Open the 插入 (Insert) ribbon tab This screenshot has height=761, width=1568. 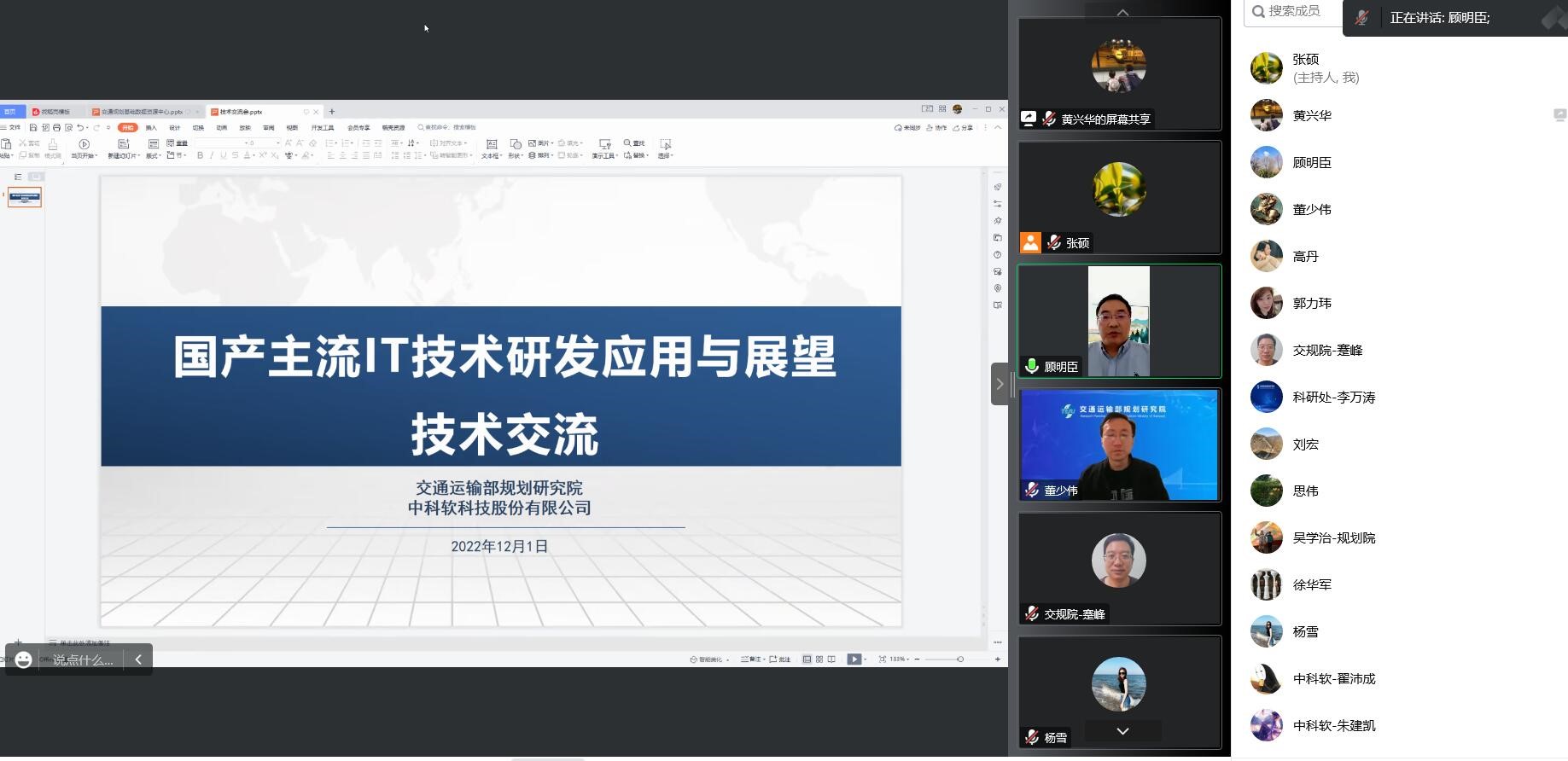pos(151,128)
